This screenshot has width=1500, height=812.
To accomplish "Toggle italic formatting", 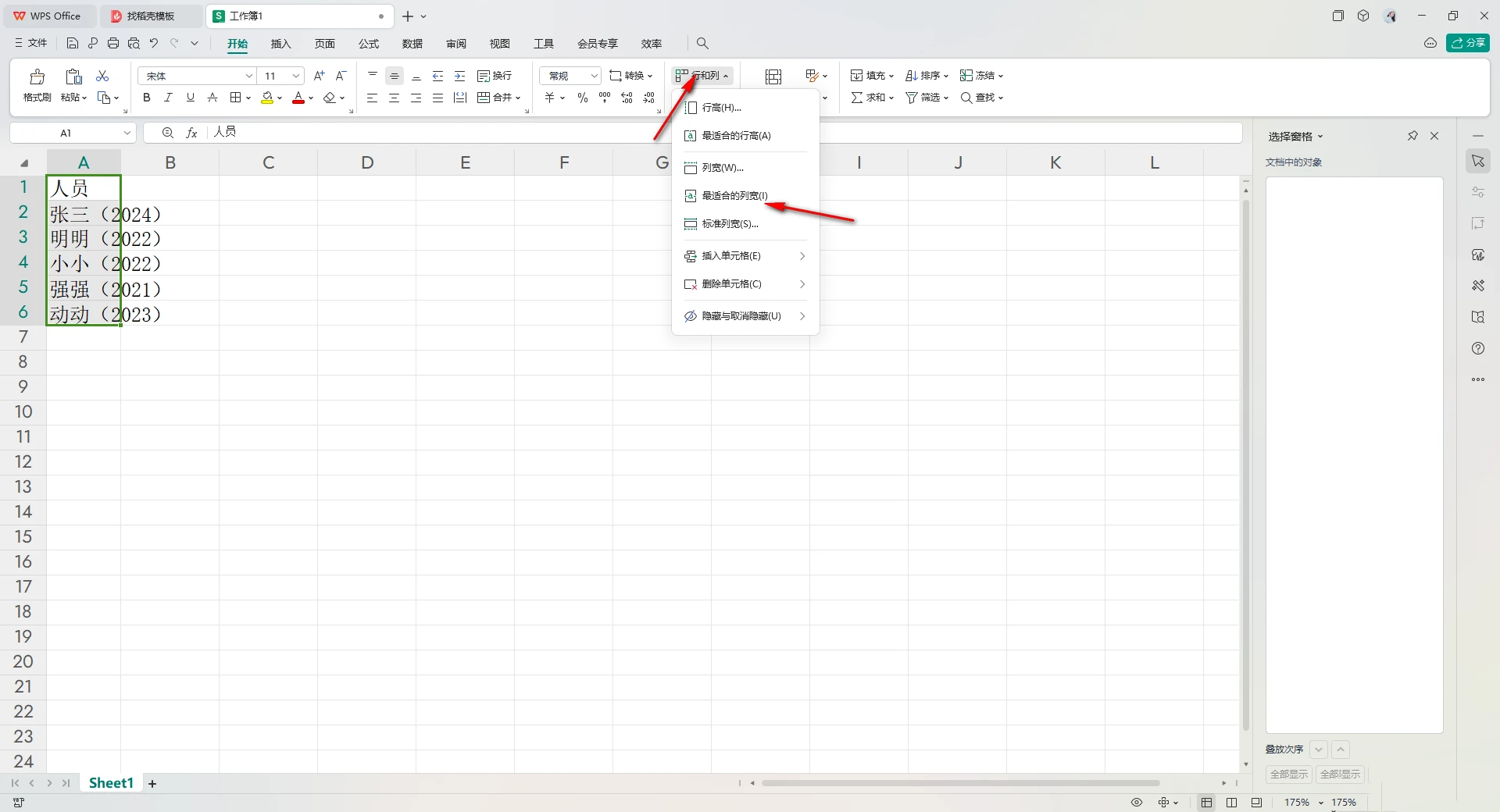I will [x=168, y=98].
